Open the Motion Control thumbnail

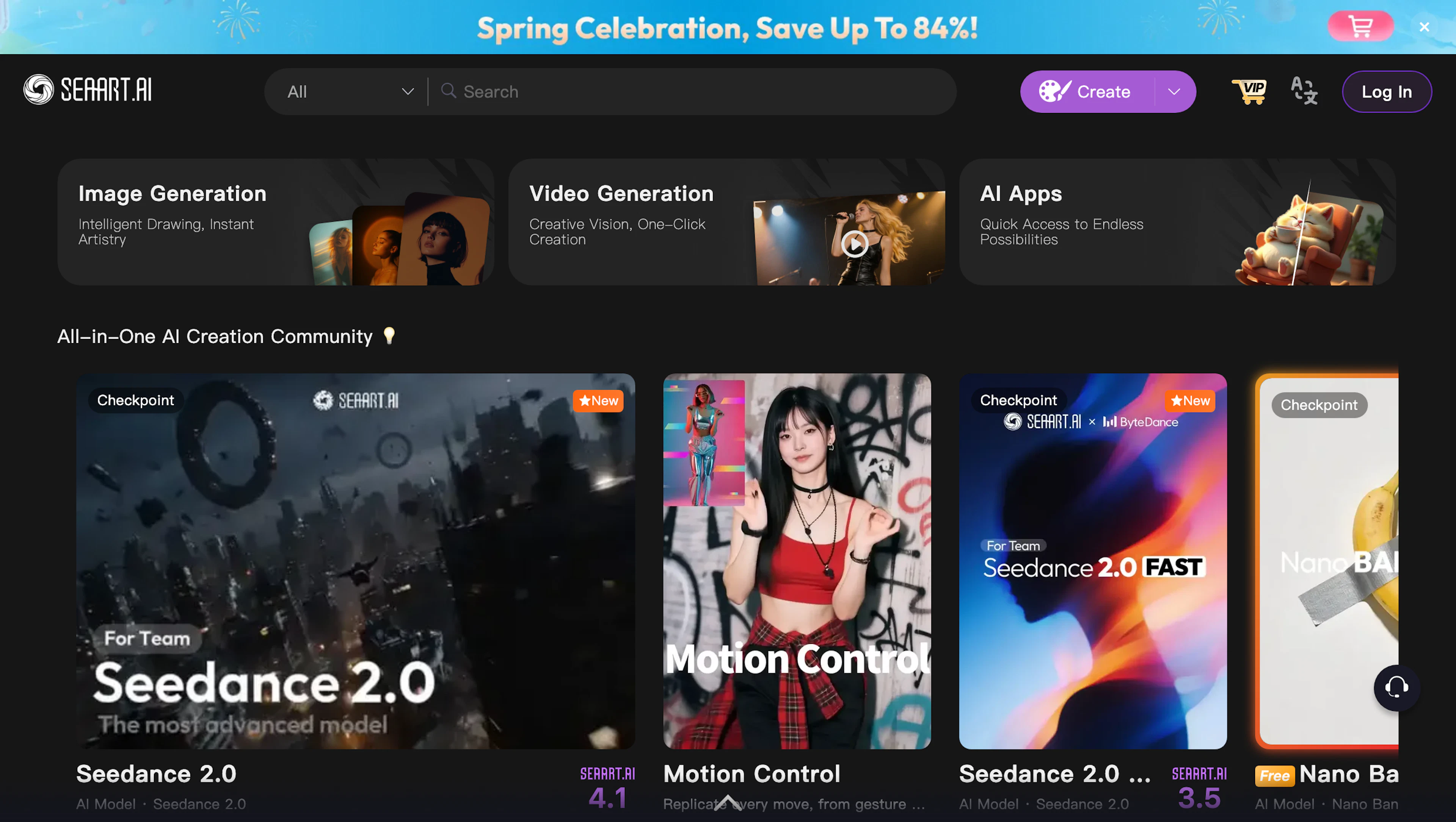pyautogui.click(x=797, y=561)
